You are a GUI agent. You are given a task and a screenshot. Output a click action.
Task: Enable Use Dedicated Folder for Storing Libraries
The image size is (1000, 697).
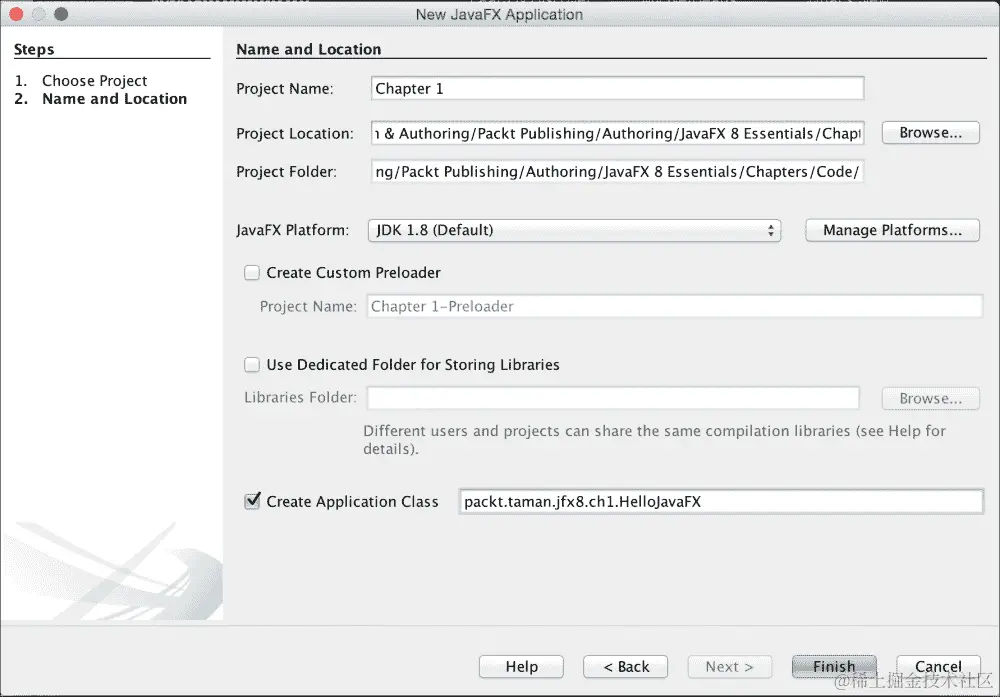tap(252, 365)
